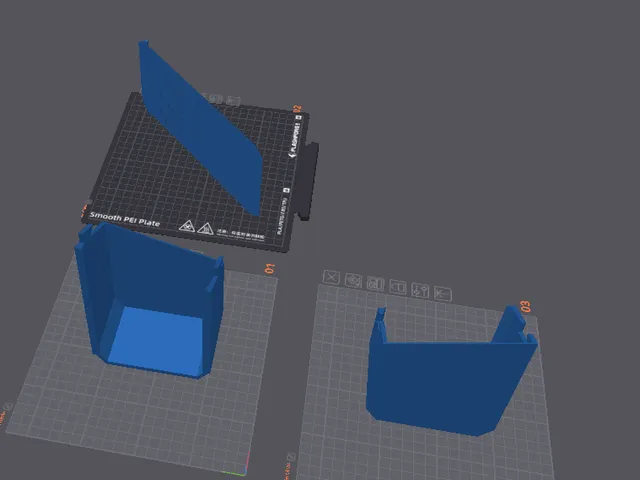Click the arrow-to-bar icon on plate 03
The height and width of the screenshot is (480, 640).
(x=443, y=294)
